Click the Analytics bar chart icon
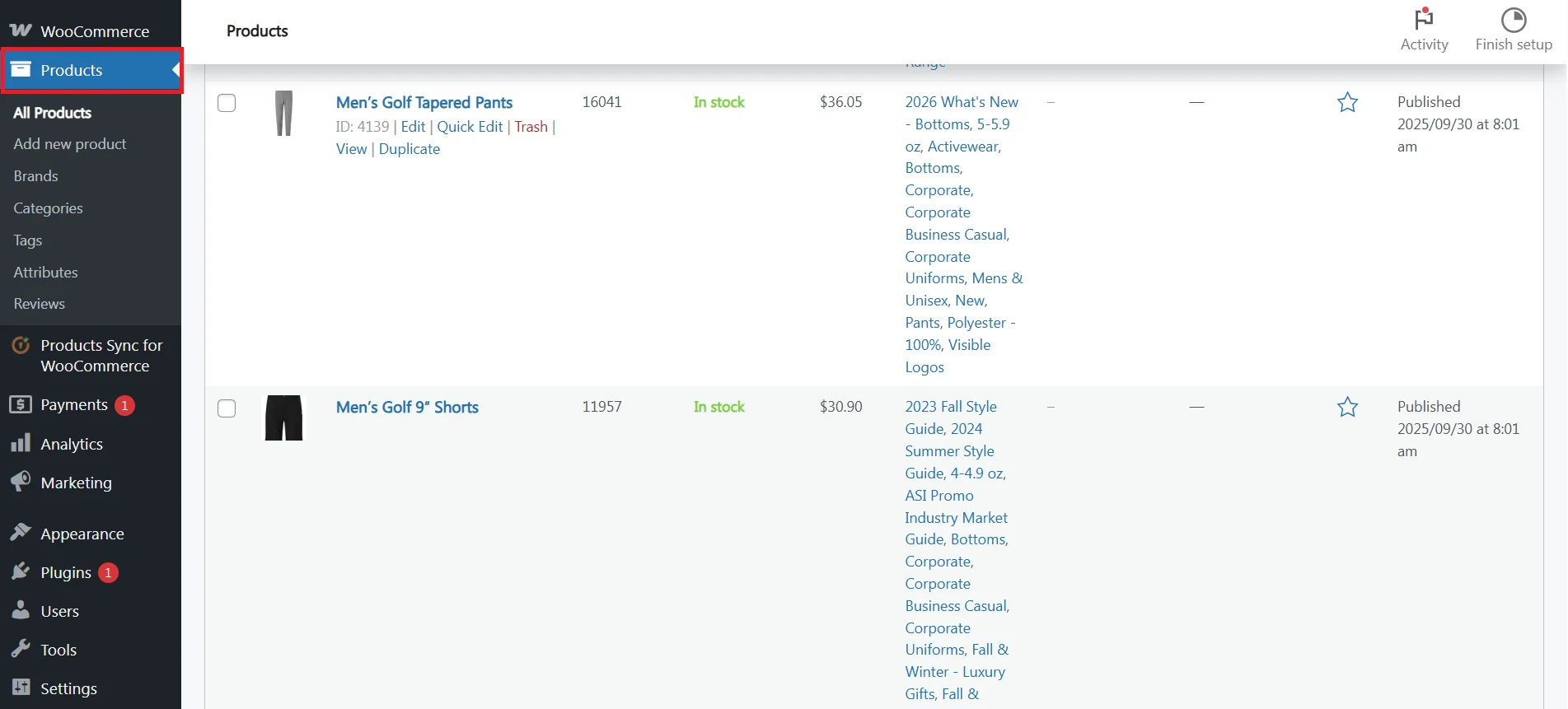Image resolution: width=1568 pixels, height=709 pixels. click(21, 443)
